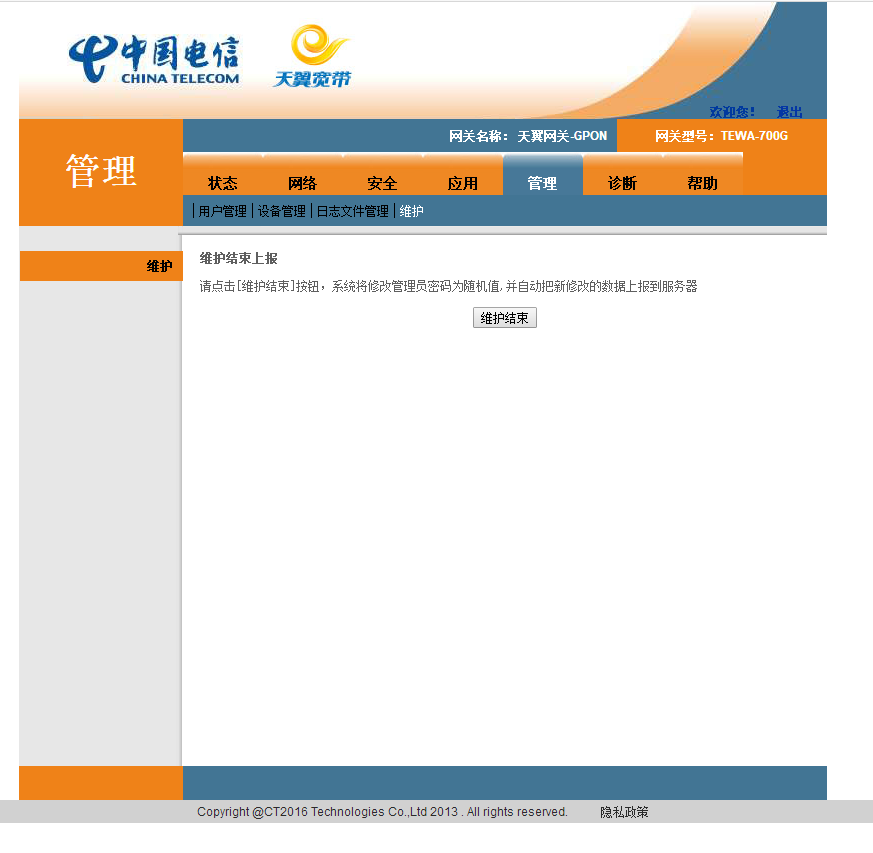
Task: Go to the 应用 tab
Action: (x=462, y=183)
